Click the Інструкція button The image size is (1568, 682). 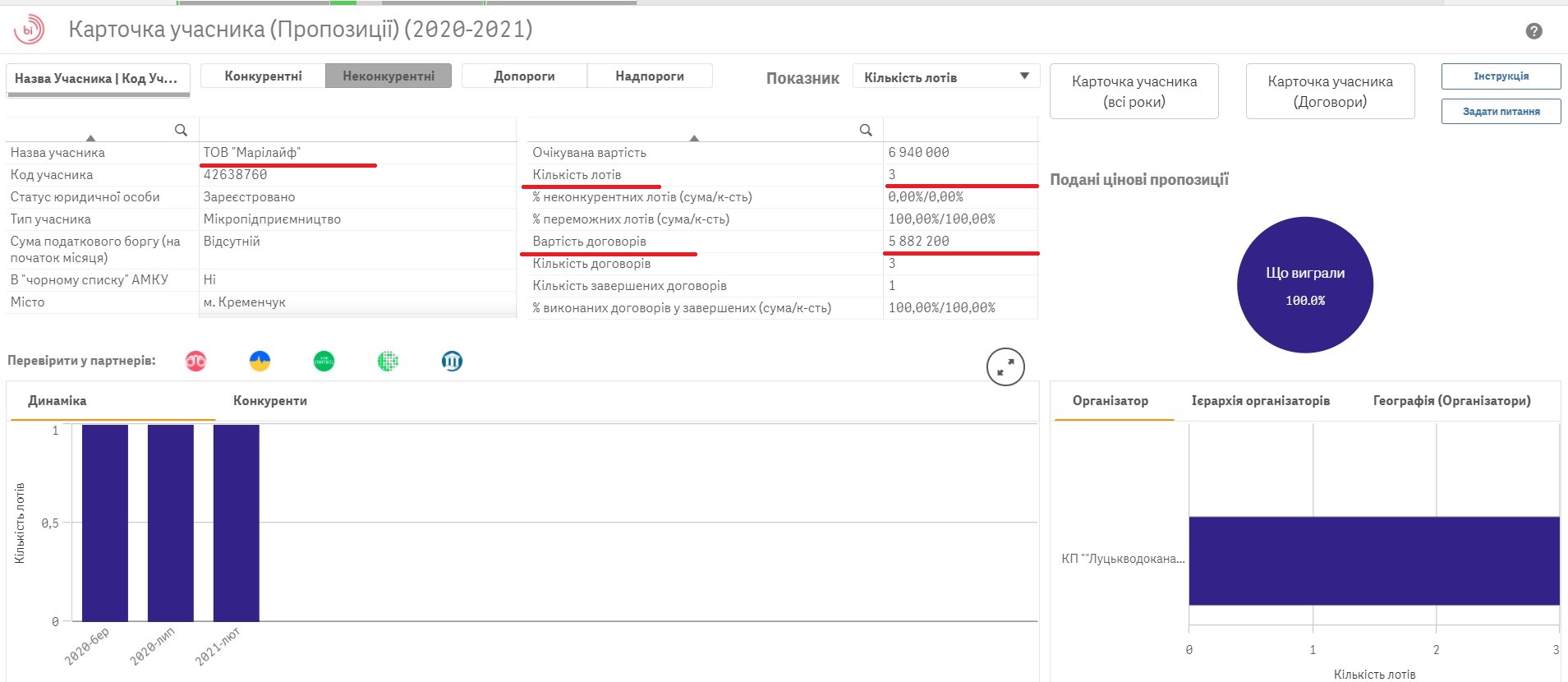click(x=1500, y=76)
